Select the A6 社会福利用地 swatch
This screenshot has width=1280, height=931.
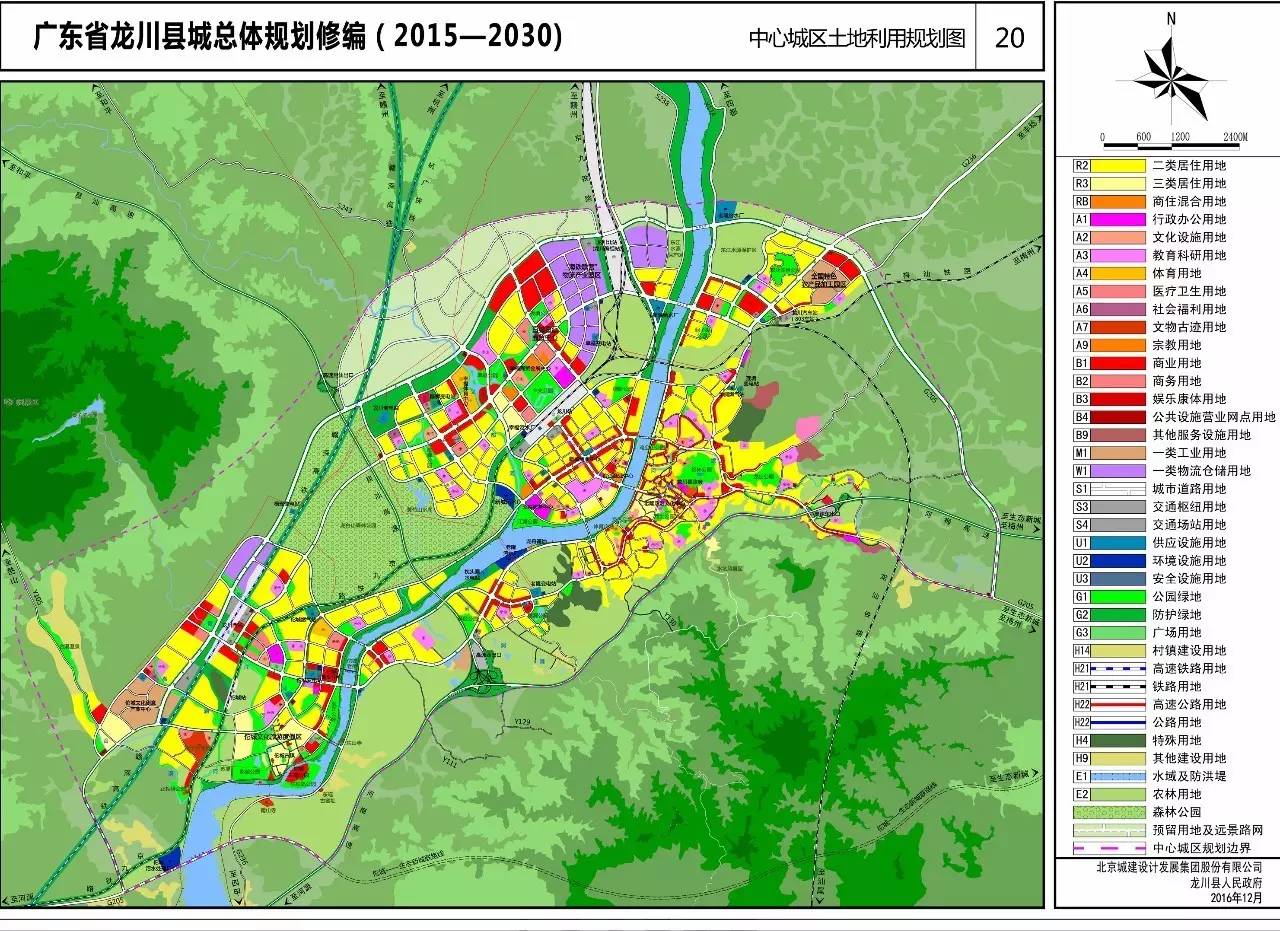[1118, 310]
